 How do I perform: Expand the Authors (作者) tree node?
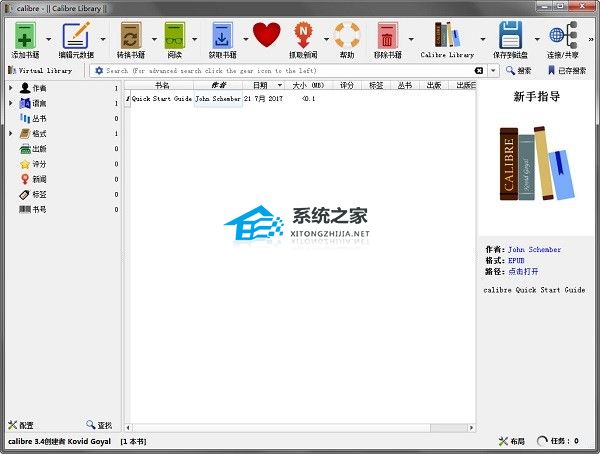tap(11, 89)
